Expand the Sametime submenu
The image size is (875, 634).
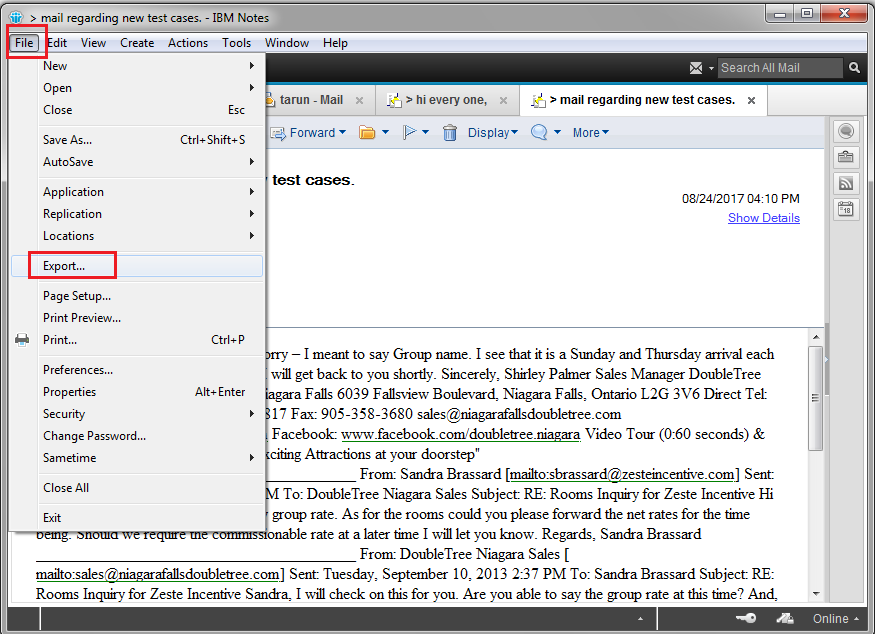(137, 458)
